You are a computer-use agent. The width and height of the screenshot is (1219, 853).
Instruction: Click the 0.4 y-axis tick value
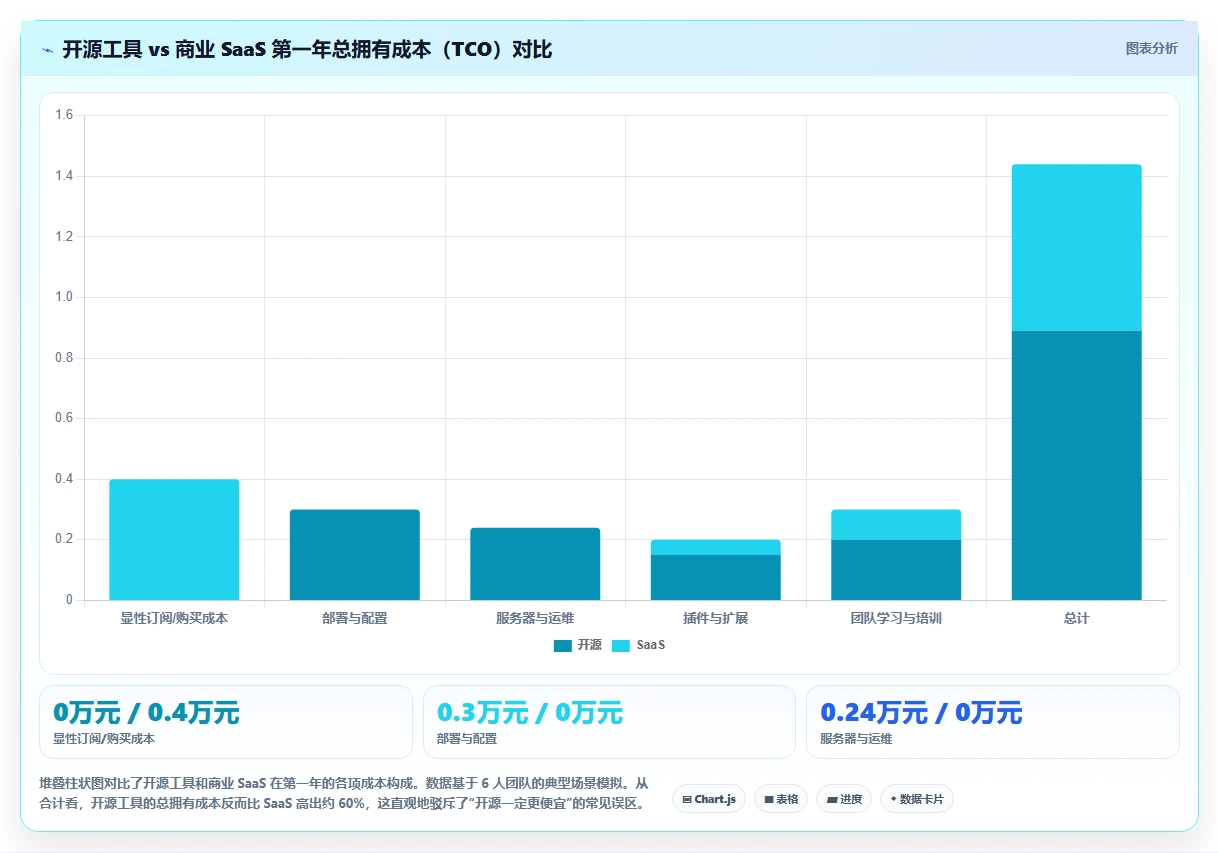click(x=64, y=479)
